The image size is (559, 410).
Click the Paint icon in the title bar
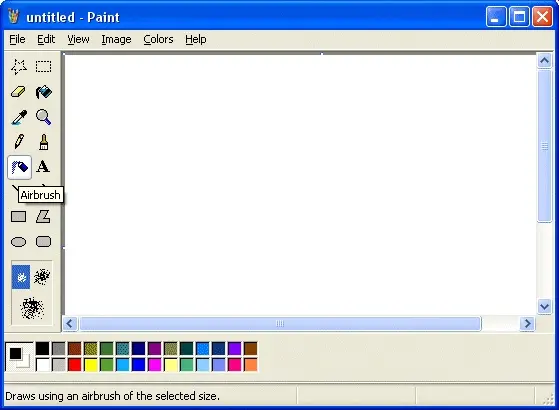click(14, 16)
